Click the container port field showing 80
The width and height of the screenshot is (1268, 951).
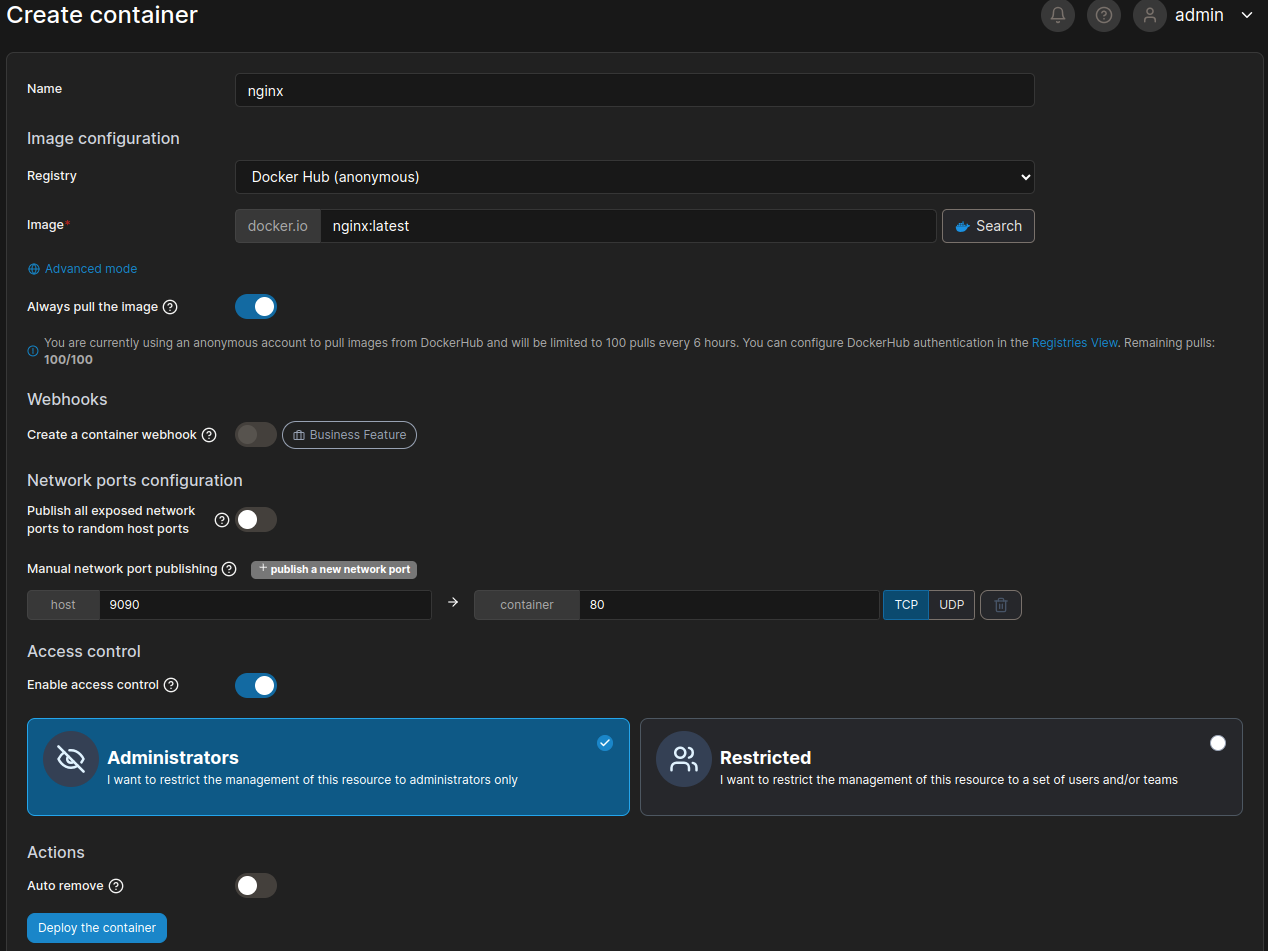point(729,605)
